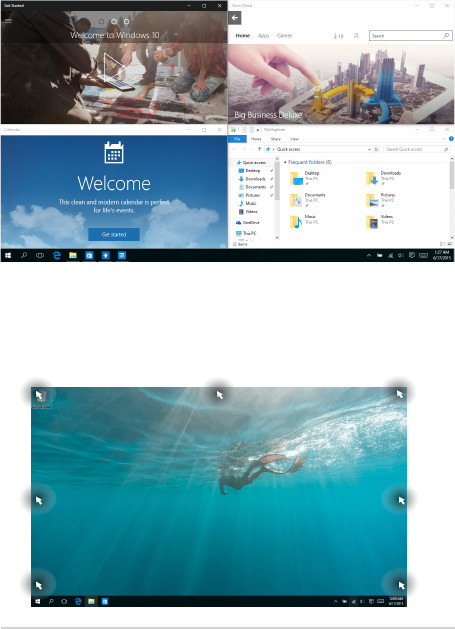Click the Get started button in Calendar

coord(114,234)
